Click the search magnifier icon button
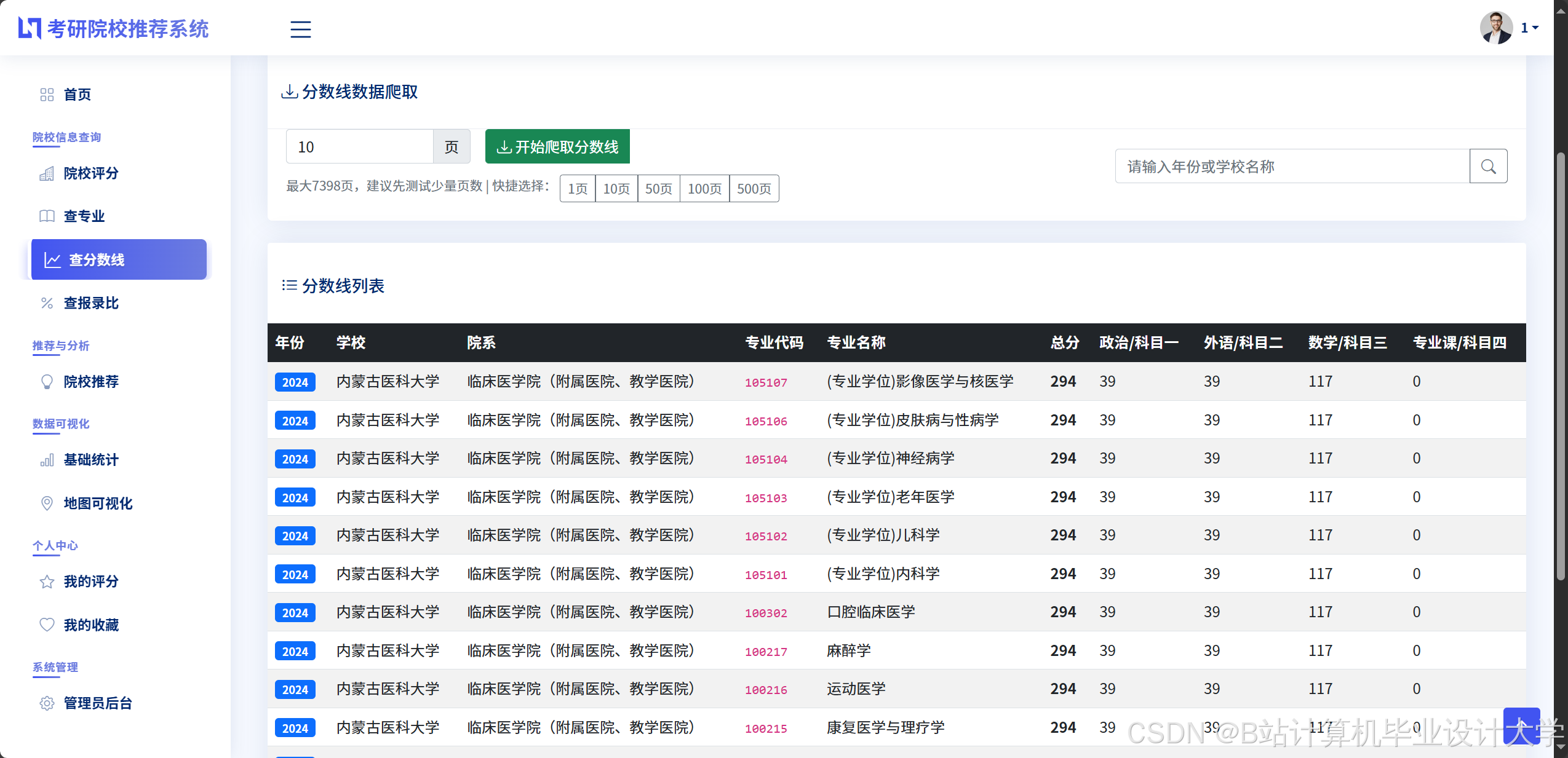The width and height of the screenshot is (1568, 758). [x=1487, y=167]
